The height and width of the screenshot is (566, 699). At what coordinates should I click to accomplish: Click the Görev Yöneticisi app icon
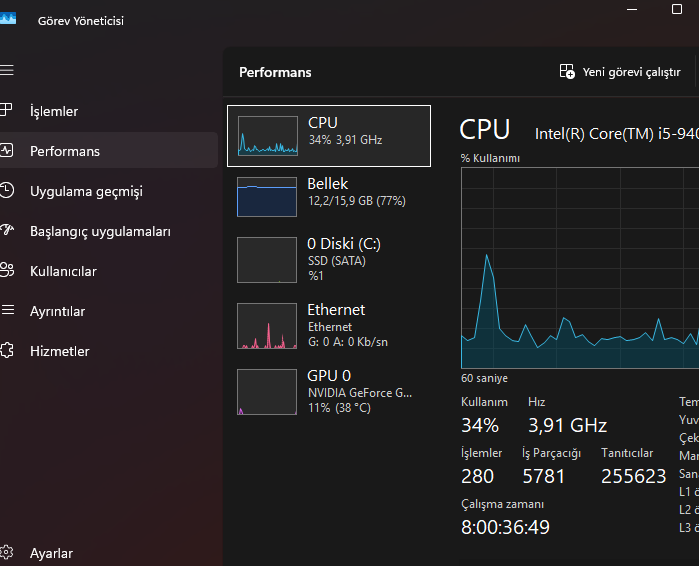click(x=8, y=18)
